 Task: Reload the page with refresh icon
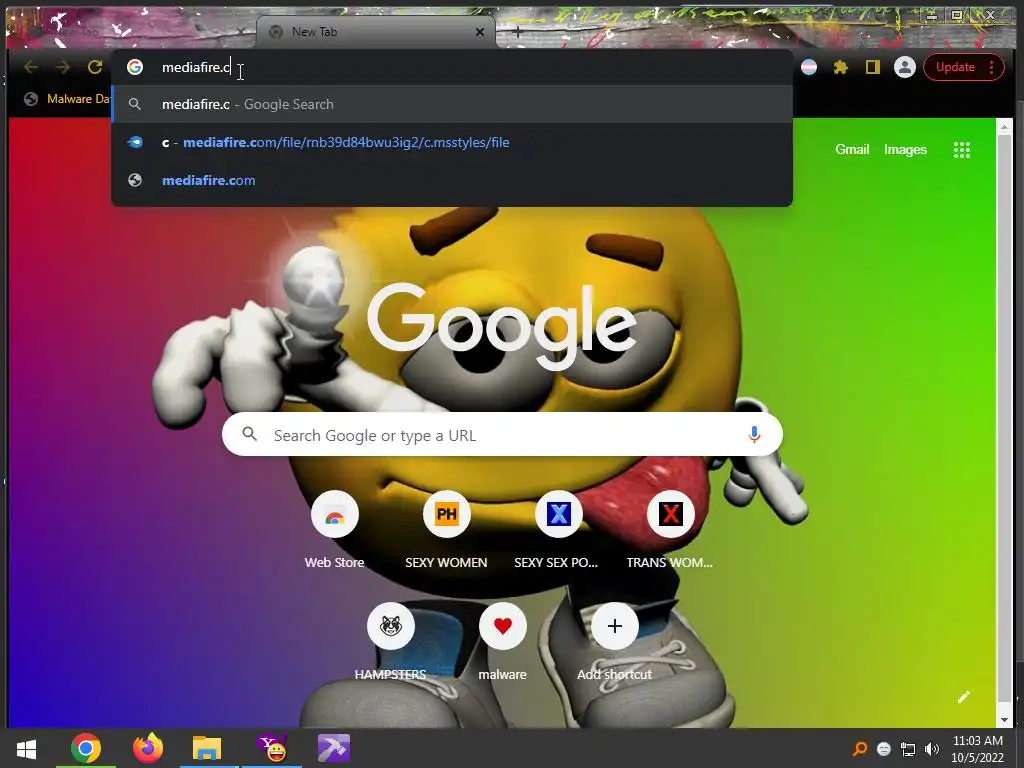click(95, 67)
